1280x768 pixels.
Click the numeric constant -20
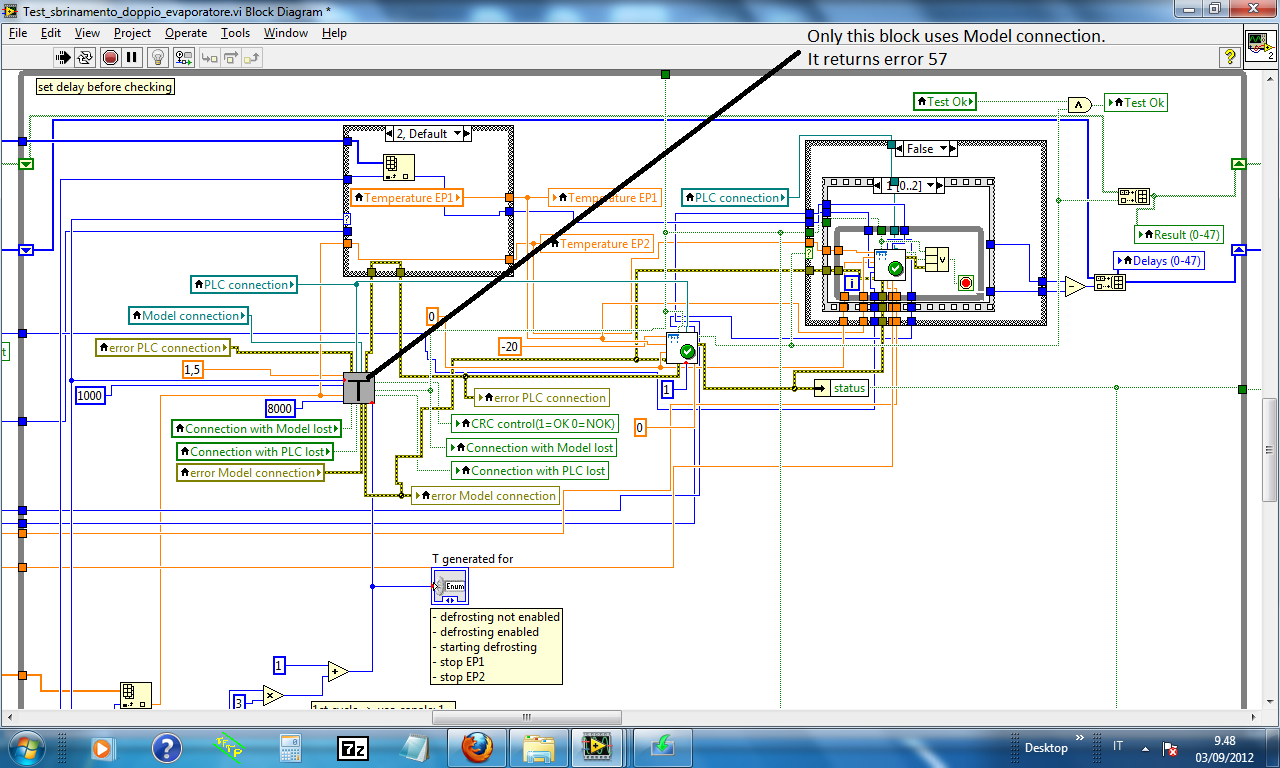(x=511, y=346)
